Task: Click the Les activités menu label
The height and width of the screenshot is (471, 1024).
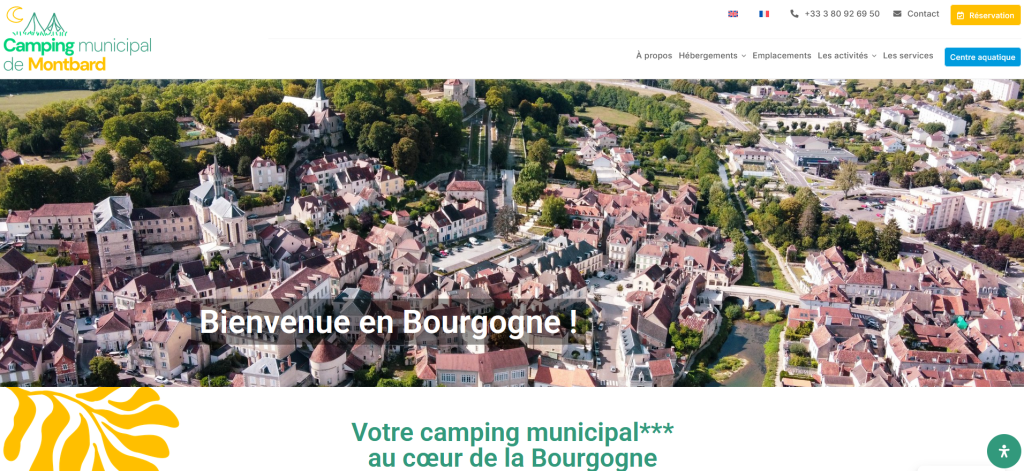Action: click(842, 56)
